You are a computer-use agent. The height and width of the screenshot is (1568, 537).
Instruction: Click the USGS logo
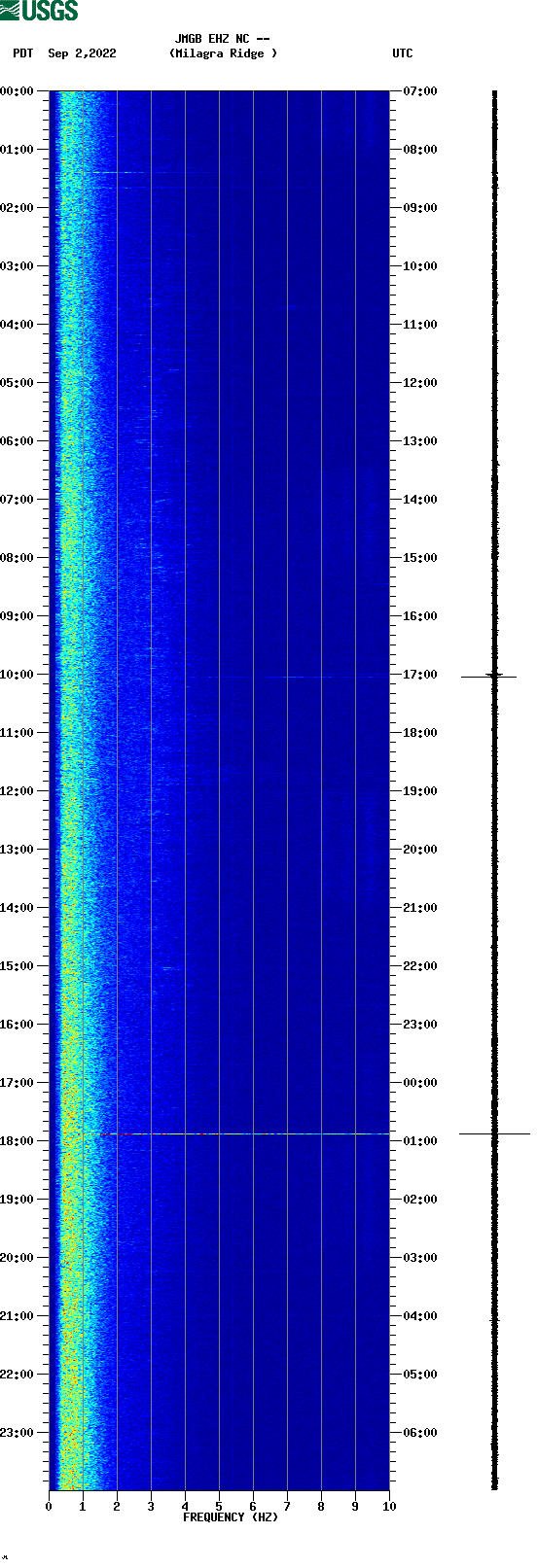[39, 11]
